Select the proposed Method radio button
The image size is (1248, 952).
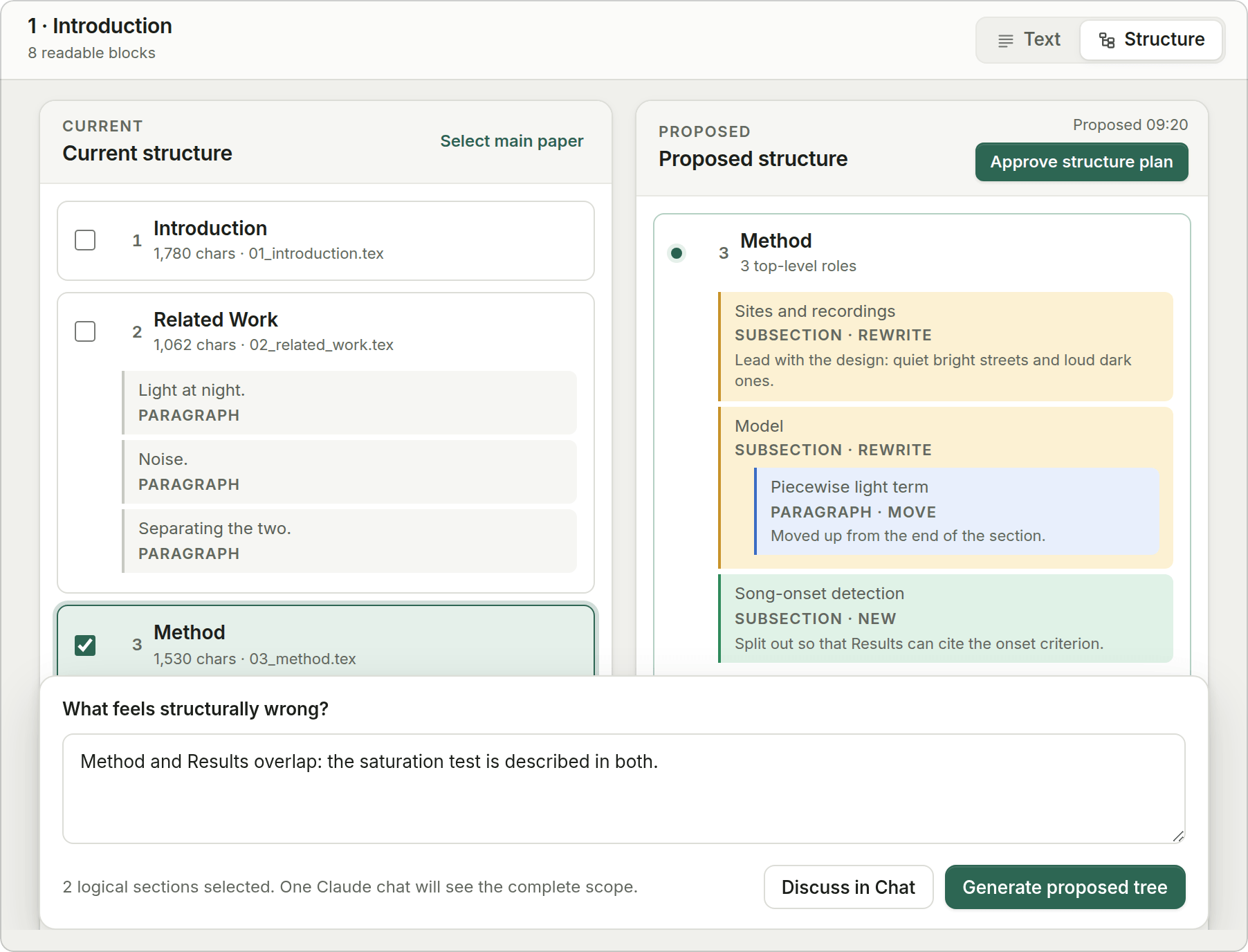pos(677,253)
